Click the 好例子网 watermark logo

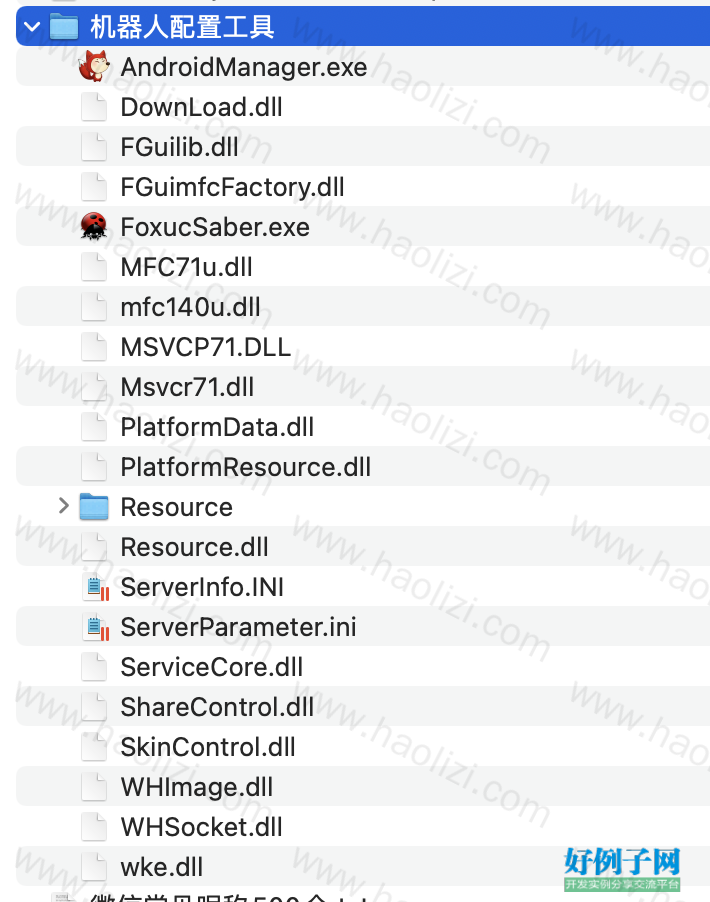[622, 869]
